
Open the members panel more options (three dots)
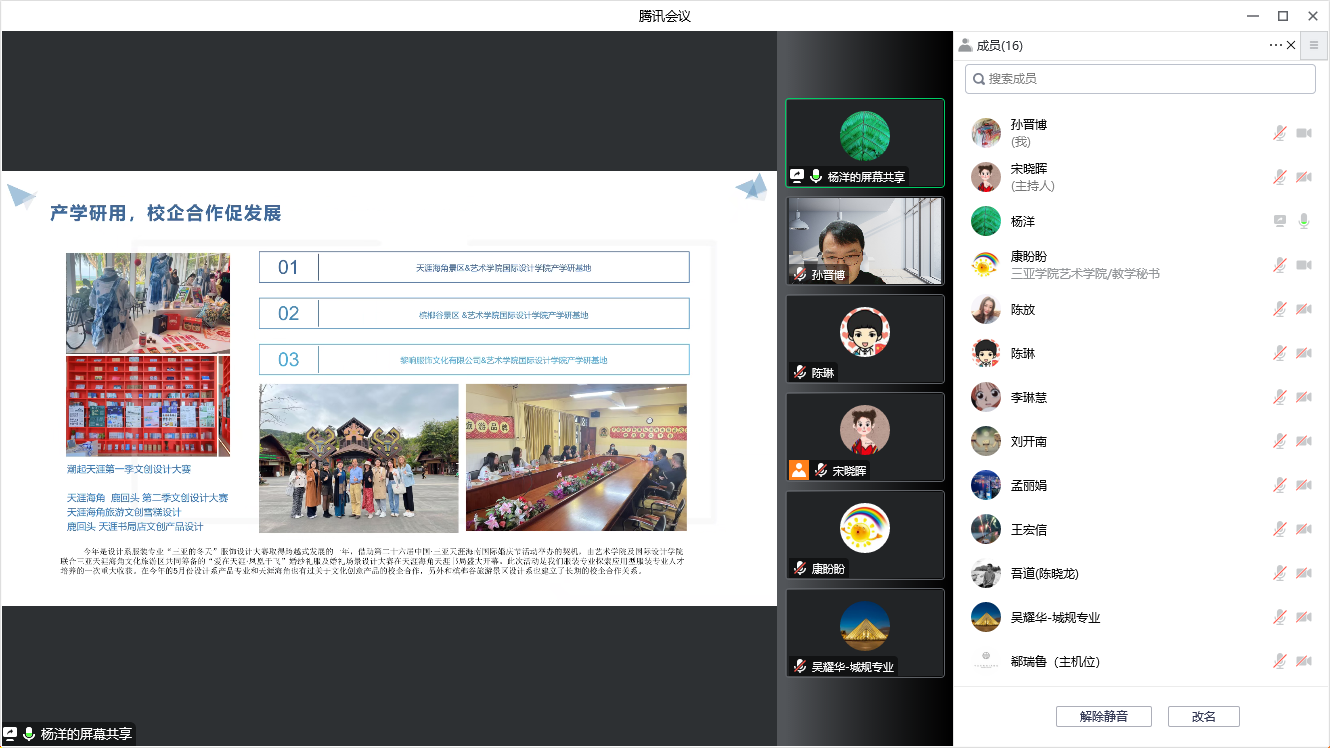tap(1275, 45)
